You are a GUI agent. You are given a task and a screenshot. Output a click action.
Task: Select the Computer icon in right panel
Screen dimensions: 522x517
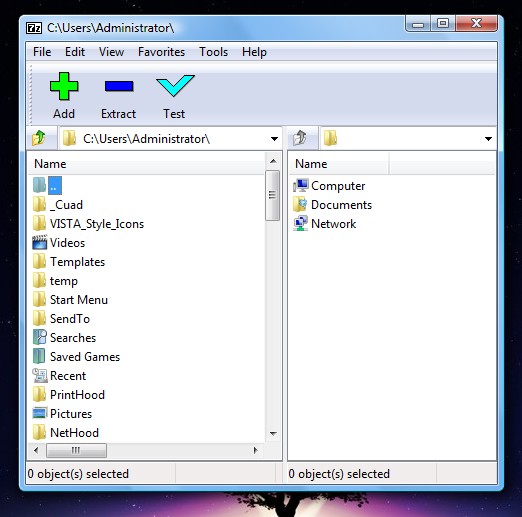point(300,185)
